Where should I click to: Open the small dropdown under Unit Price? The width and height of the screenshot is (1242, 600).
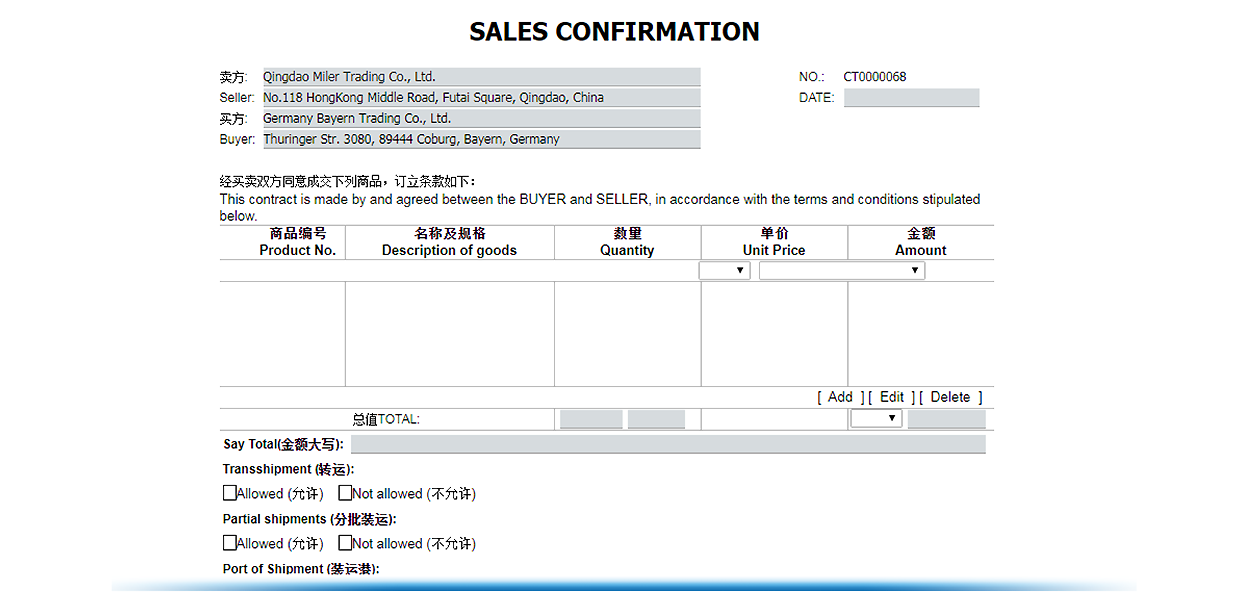725,271
